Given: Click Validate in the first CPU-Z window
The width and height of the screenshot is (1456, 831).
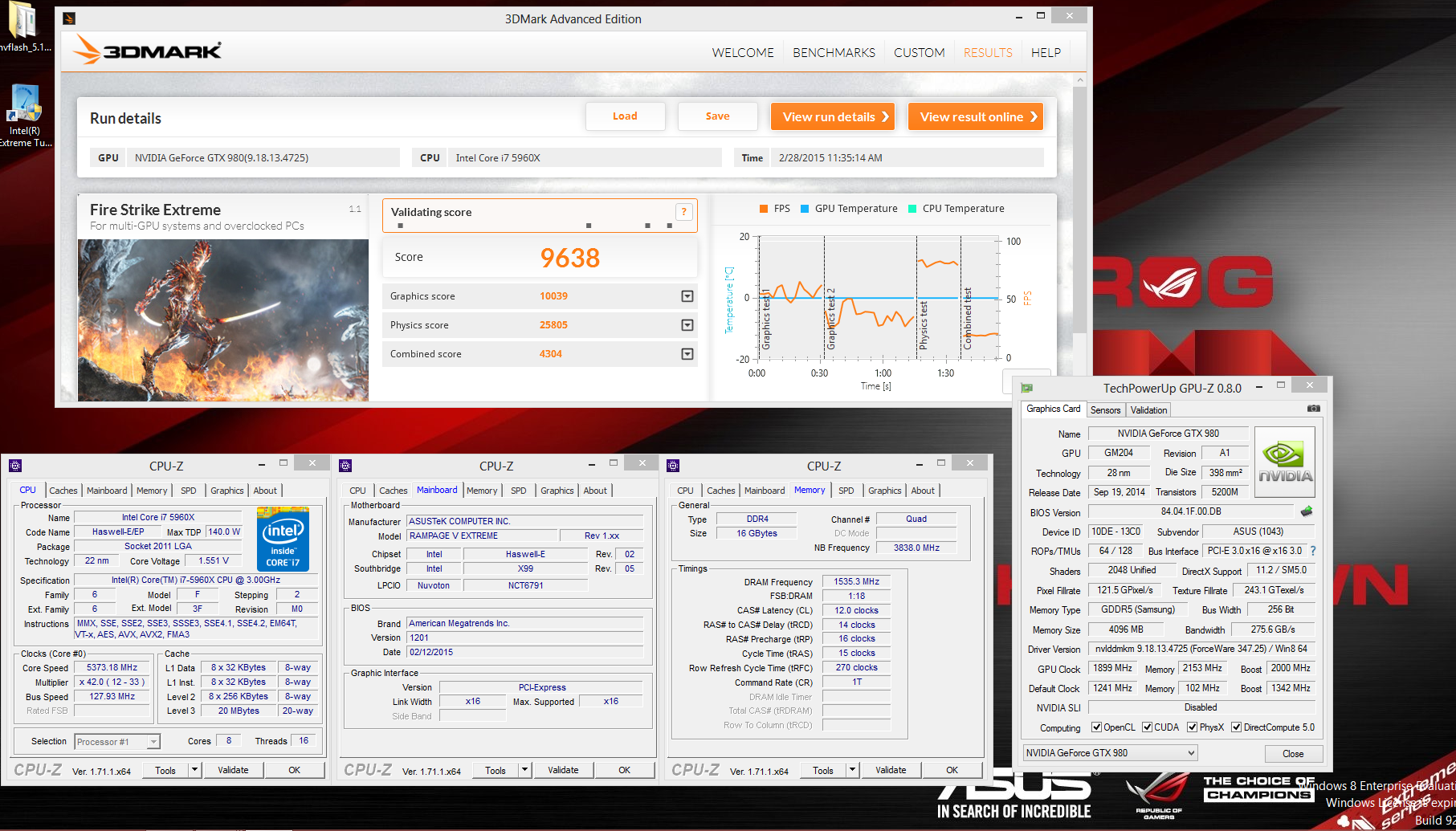Looking at the screenshot, I should coord(233,770).
